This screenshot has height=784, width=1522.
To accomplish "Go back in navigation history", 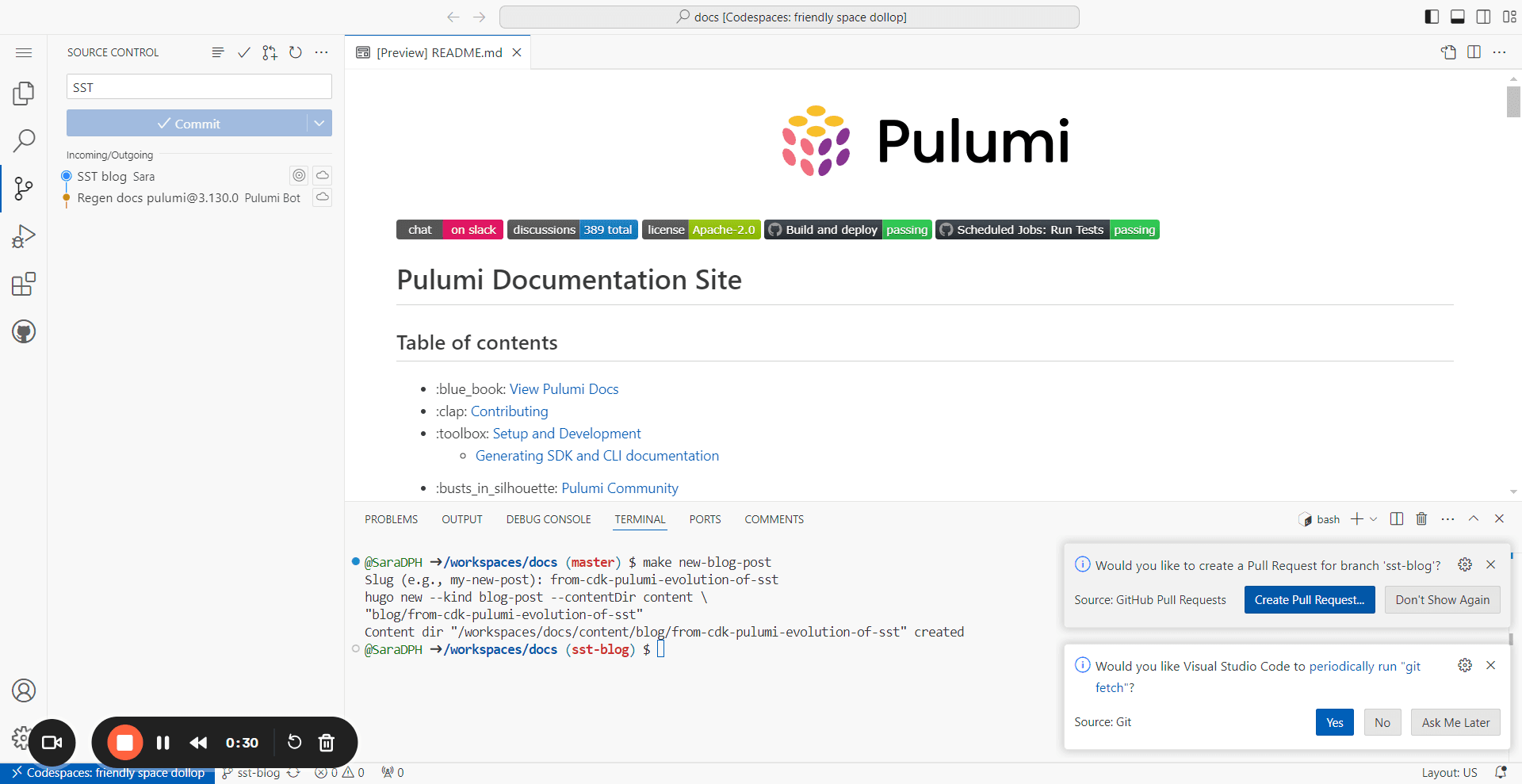I will (x=453, y=17).
